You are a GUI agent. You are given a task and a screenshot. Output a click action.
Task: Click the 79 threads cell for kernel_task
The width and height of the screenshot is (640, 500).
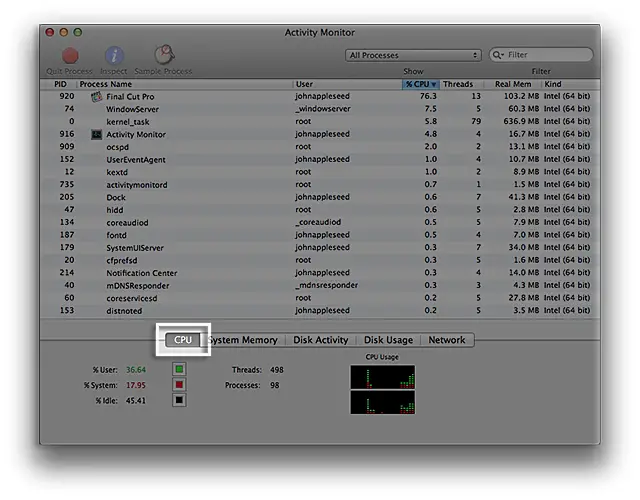[x=476, y=122]
